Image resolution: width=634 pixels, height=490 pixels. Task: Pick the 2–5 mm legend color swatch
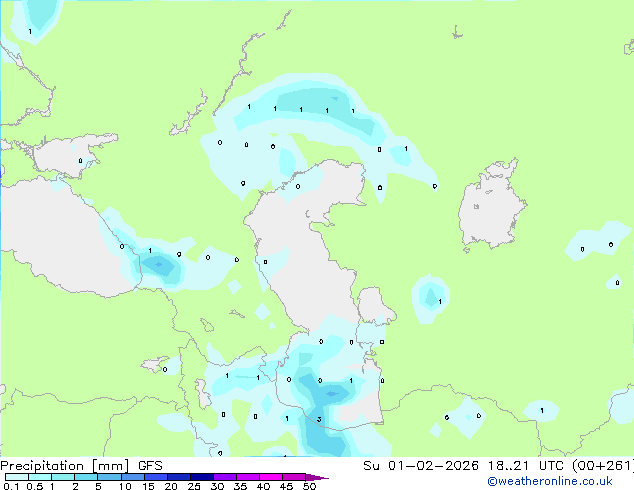click(86, 477)
